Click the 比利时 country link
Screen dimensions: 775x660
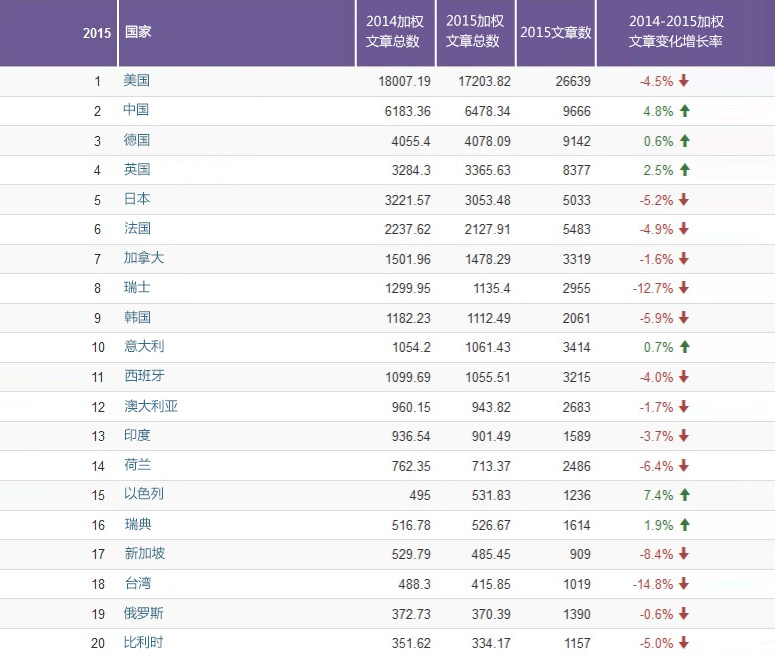[143, 642]
